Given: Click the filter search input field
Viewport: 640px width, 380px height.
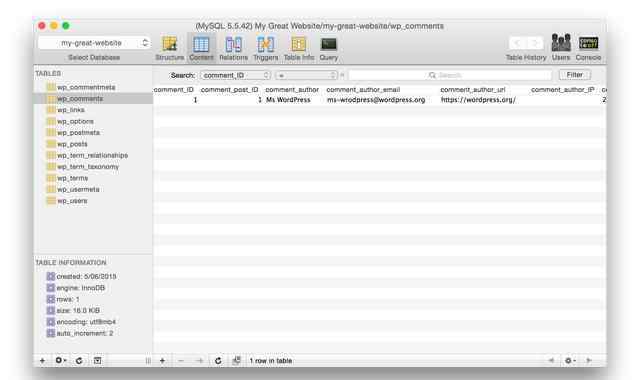Looking at the screenshot, I should (x=450, y=75).
